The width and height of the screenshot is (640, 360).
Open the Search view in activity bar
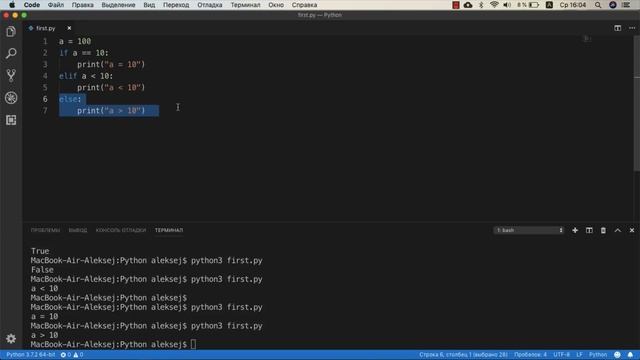tap(11, 53)
